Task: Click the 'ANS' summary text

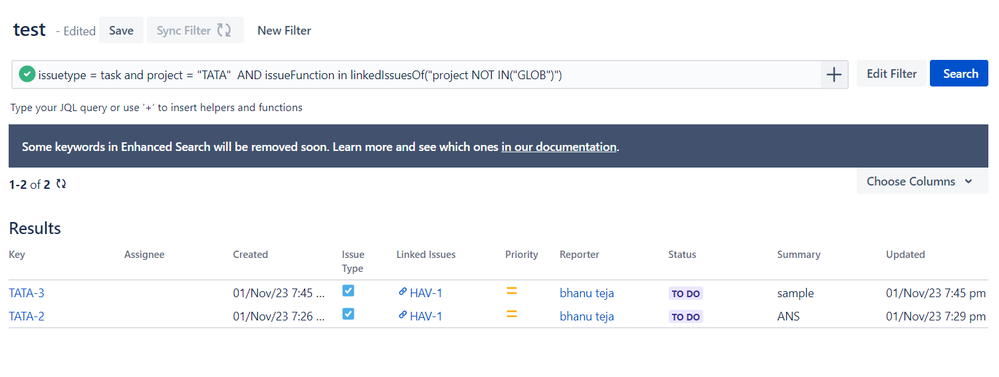Action: coord(788,316)
